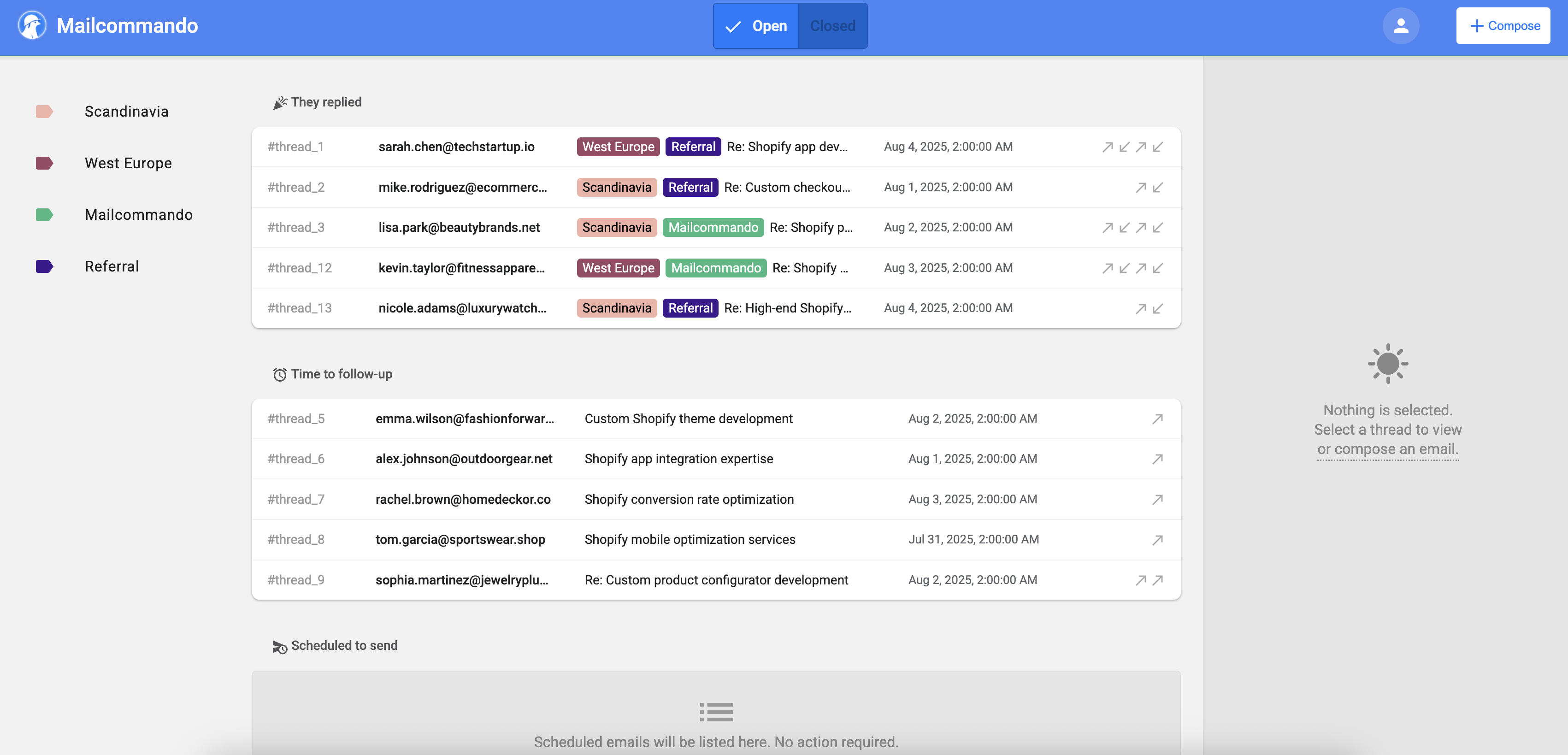The width and height of the screenshot is (1568, 755).
Task: Click the Referral tag on thread_2
Action: pos(690,188)
